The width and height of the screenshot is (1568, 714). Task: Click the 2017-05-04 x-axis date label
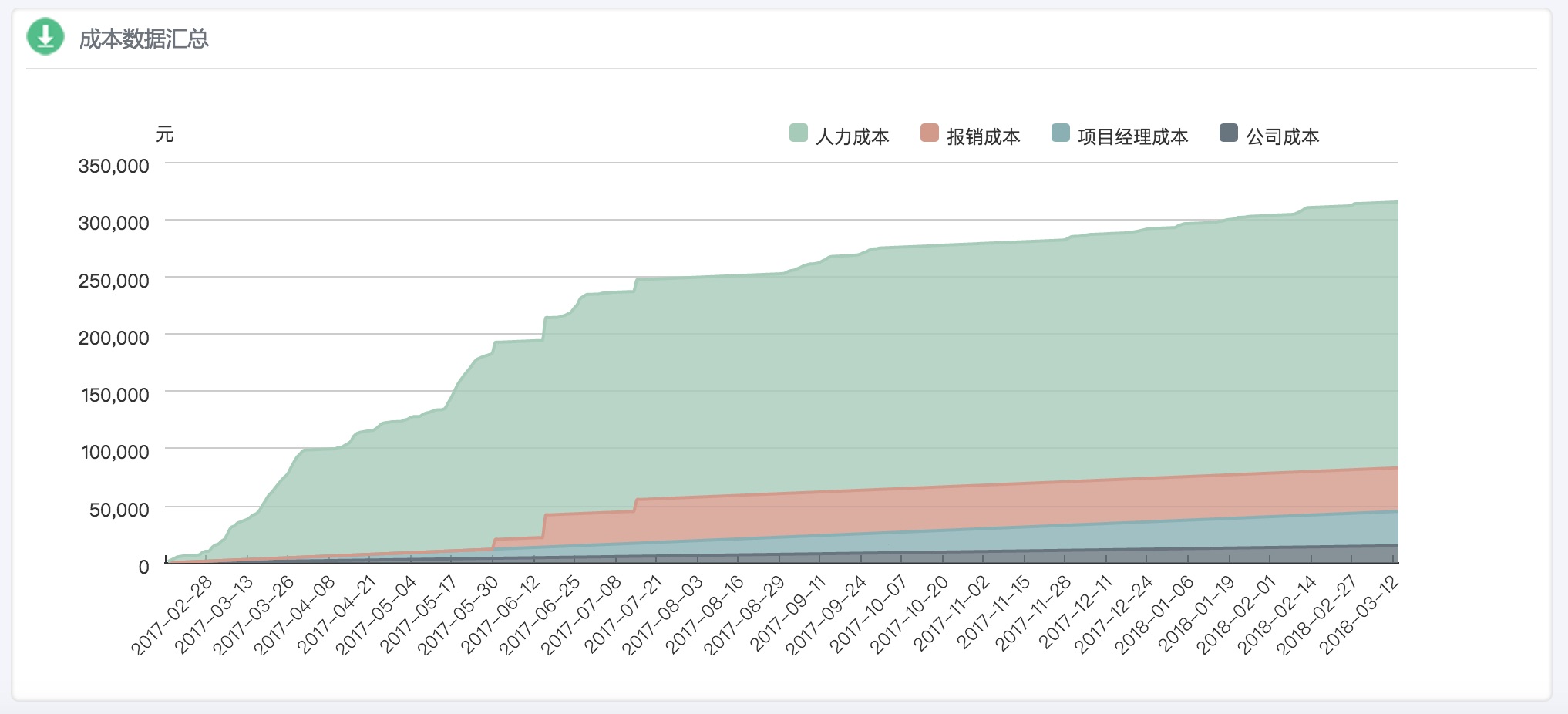pos(377,615)
